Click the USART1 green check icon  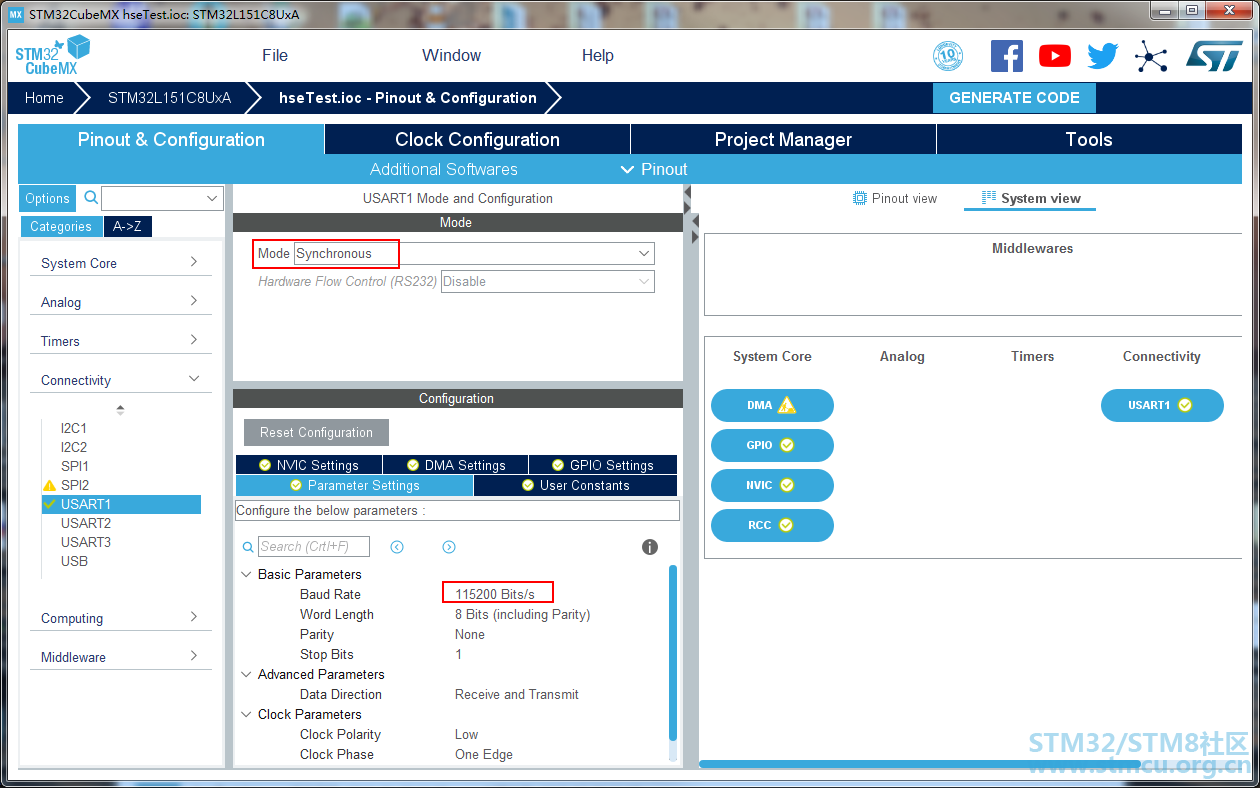coord(49,504)
